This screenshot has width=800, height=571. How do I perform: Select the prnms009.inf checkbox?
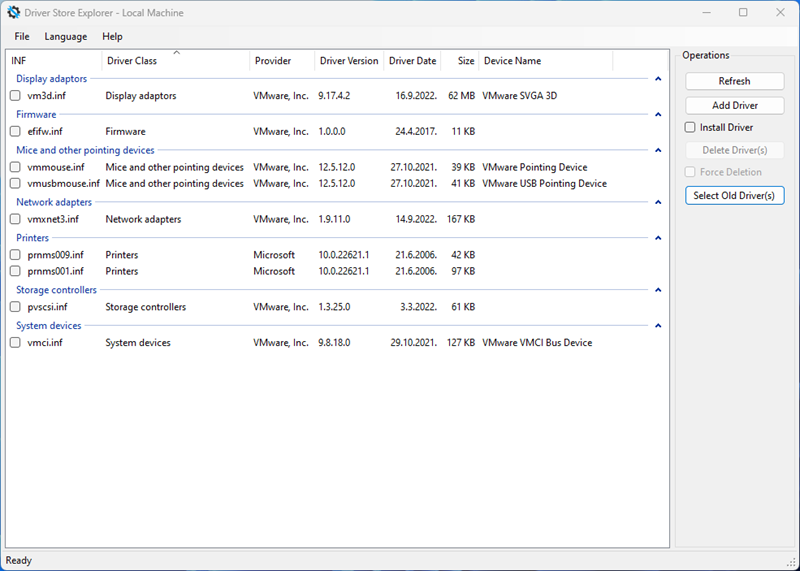point(15,255)
